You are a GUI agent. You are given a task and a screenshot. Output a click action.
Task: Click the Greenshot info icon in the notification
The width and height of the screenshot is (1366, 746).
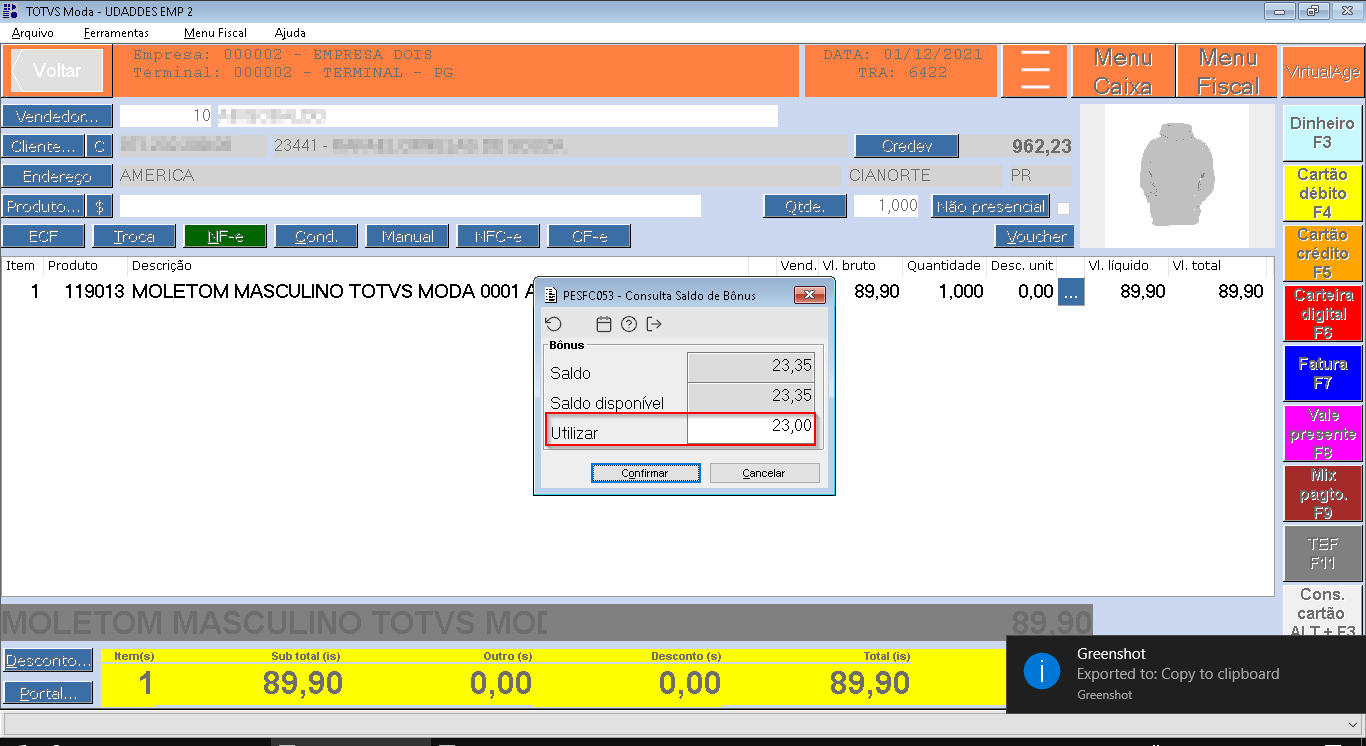point(1041,672)
